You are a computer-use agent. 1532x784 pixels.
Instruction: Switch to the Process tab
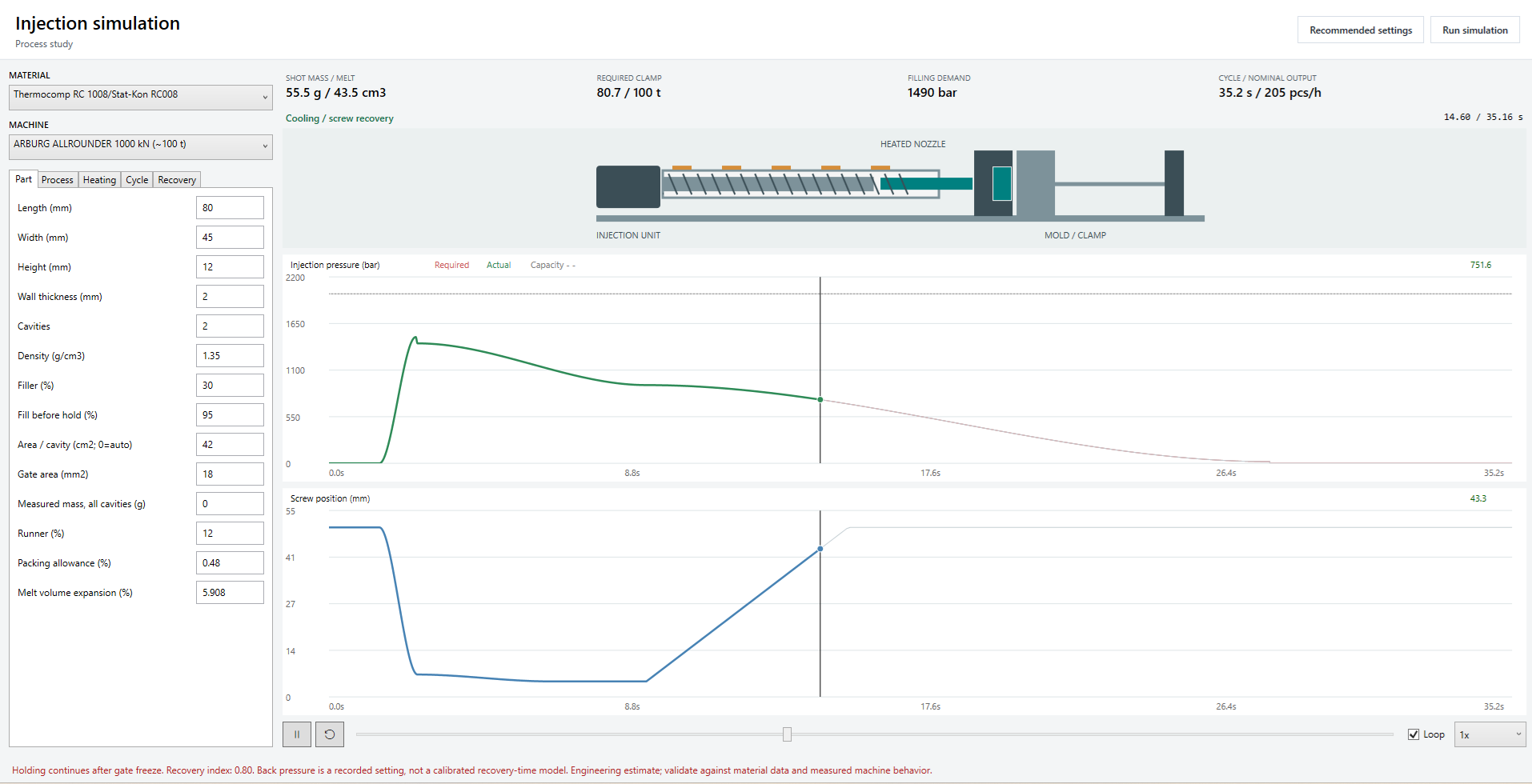[x=58, y=180]
